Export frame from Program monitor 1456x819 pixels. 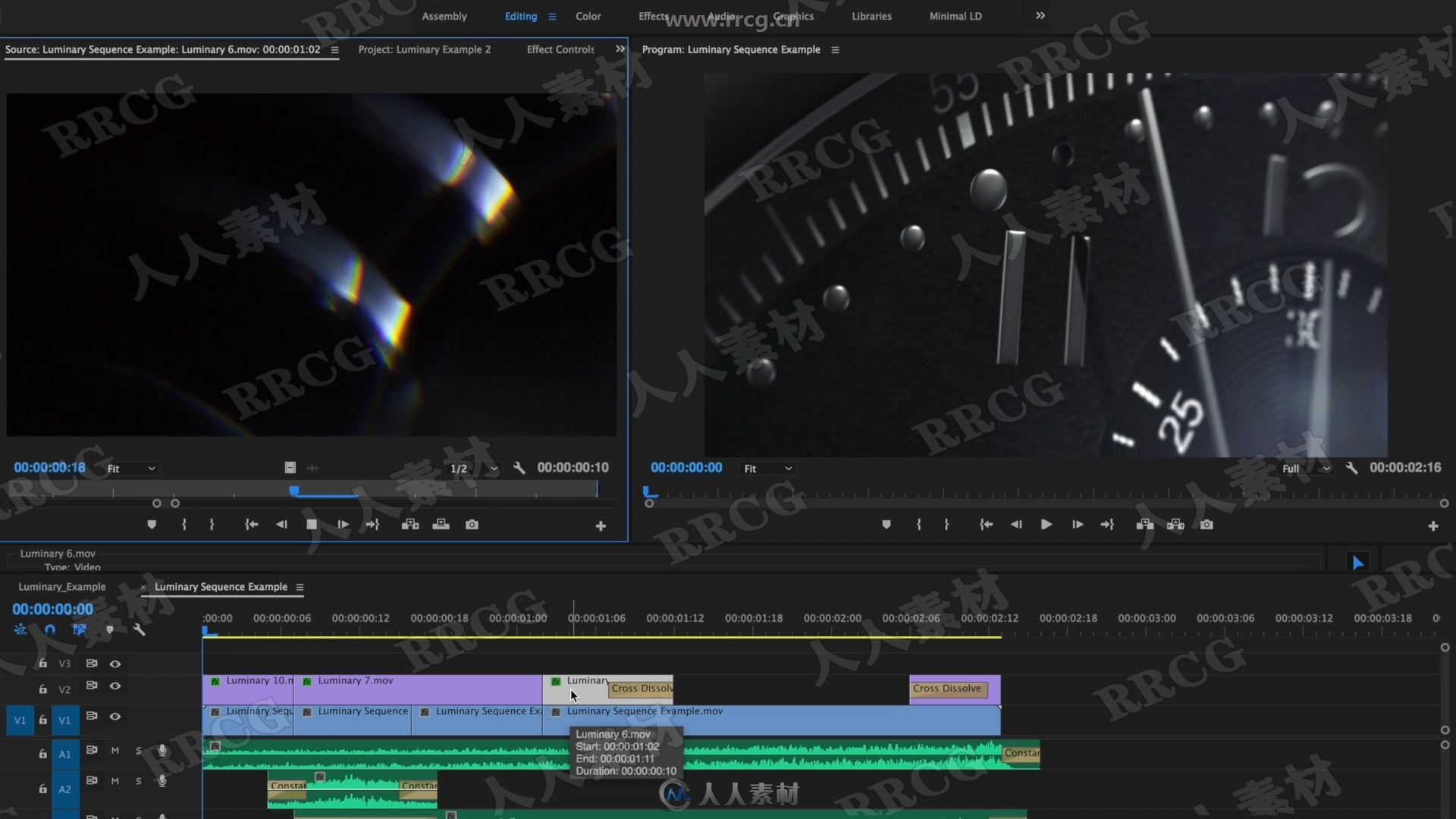pyautogui.click(x=1207, y=525)
